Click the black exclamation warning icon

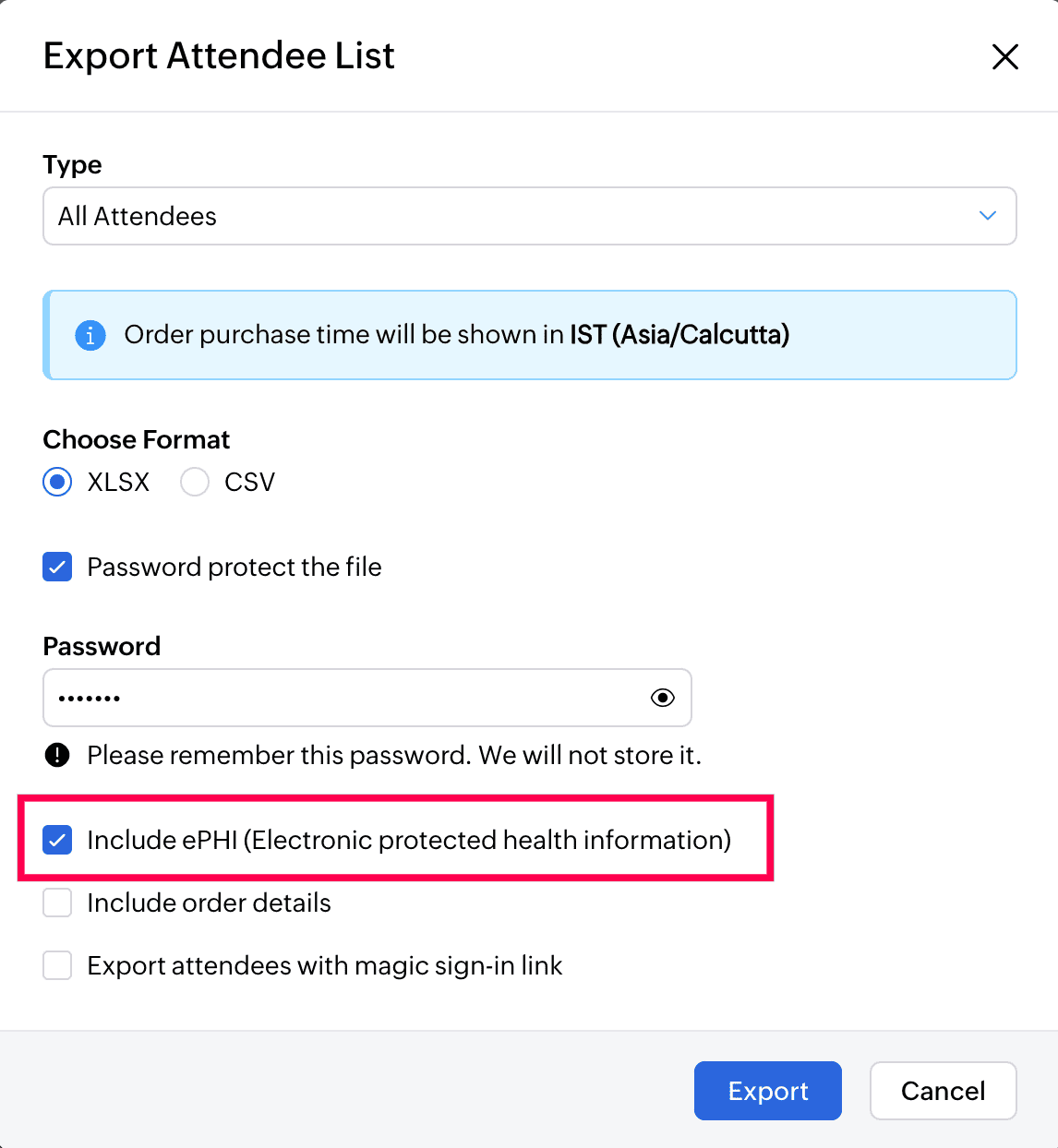pos(57,755)
